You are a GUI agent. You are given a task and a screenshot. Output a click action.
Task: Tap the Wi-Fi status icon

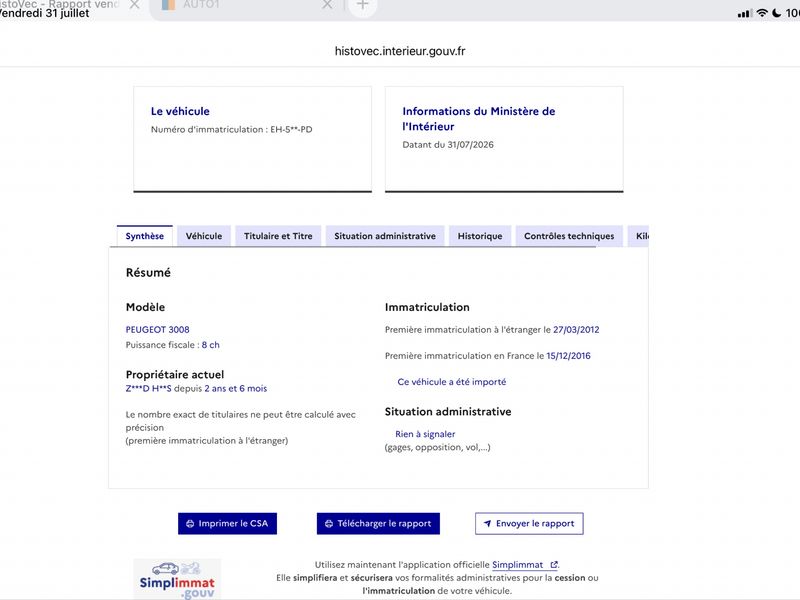pos(762,13)
